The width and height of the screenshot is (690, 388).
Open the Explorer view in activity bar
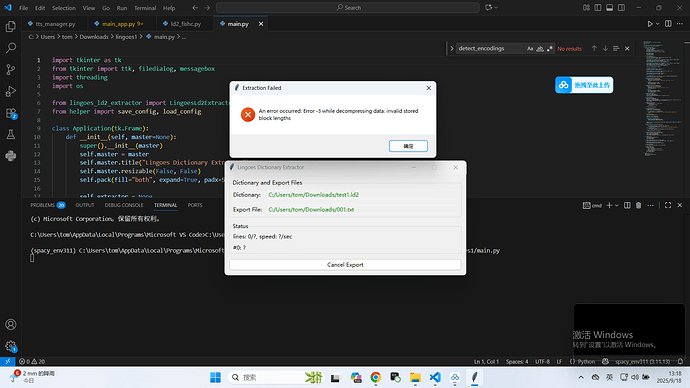[11, 26]
